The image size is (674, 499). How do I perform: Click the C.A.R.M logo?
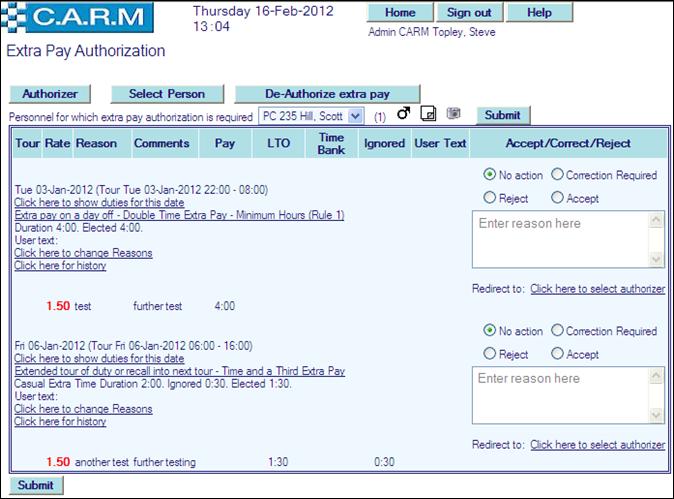pos(80,17)
